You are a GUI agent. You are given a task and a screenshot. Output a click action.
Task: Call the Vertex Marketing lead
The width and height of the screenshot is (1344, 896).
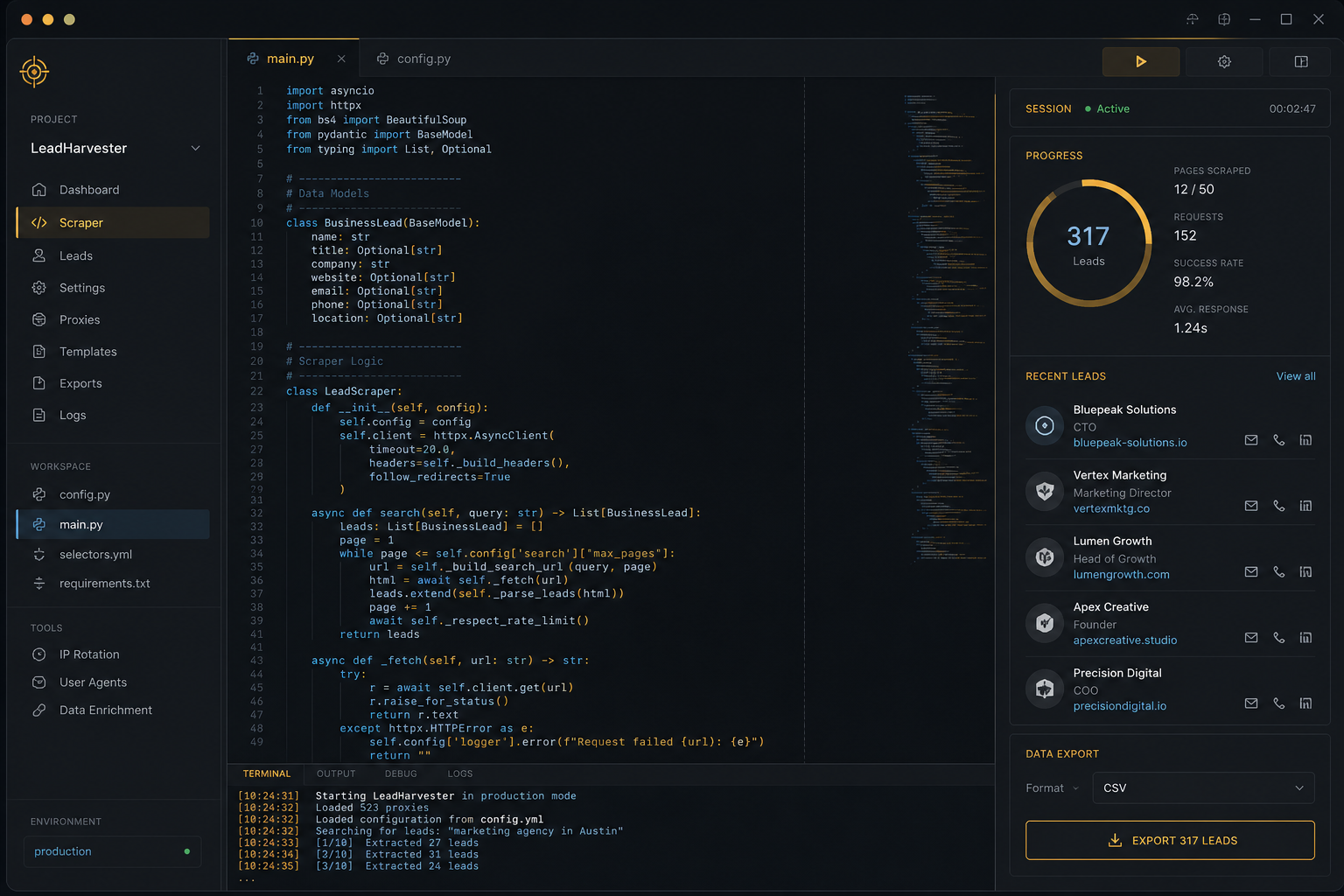[1279, 506]
